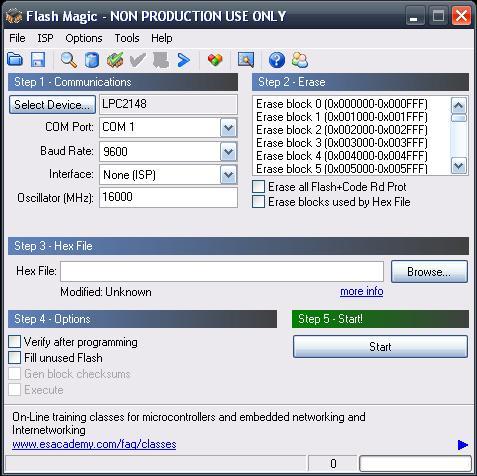Click the Save settings floppy icon

click(x=38, y=60)
